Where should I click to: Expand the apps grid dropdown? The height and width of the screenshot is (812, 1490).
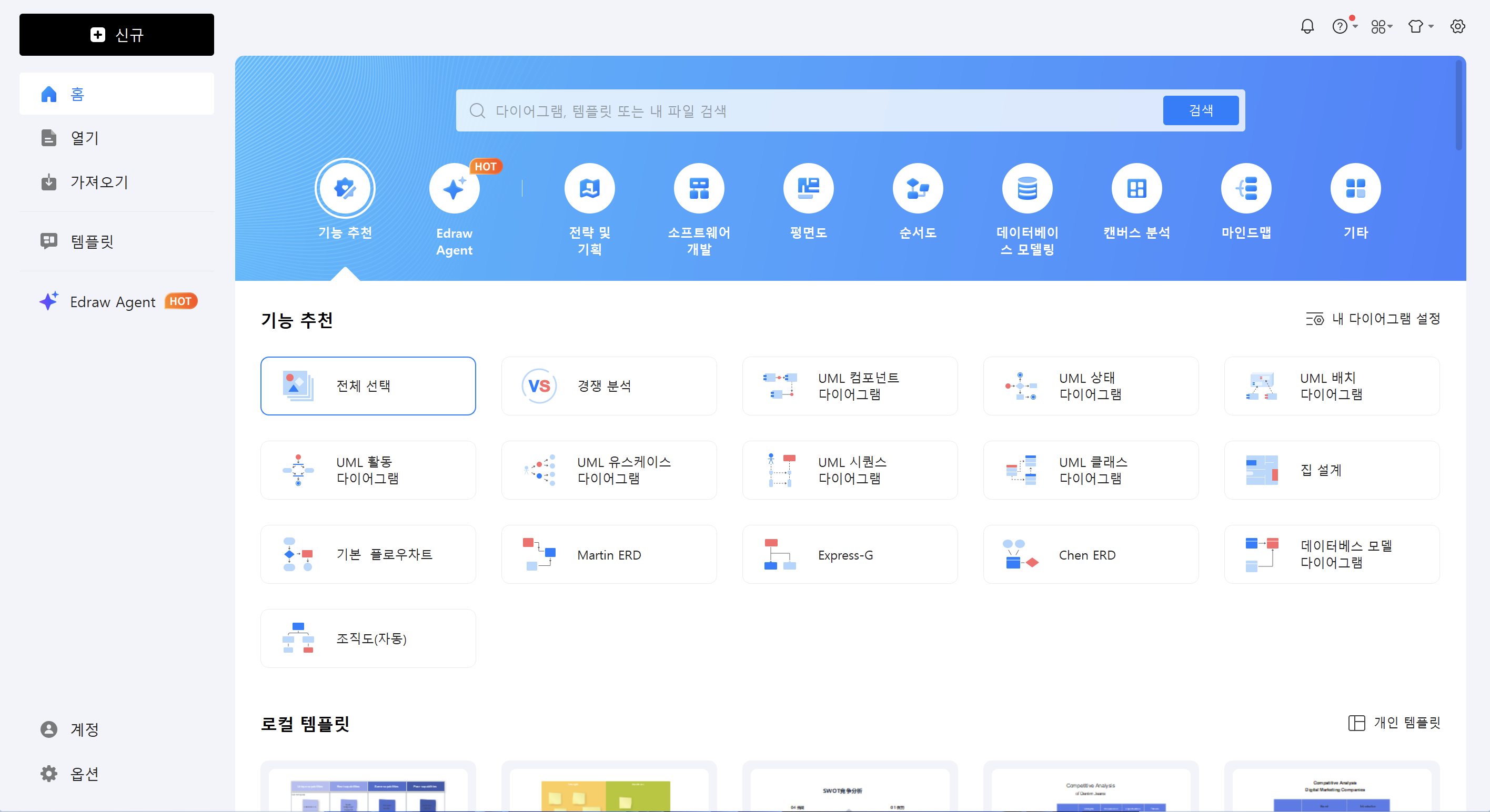[x=1381, y=27]
